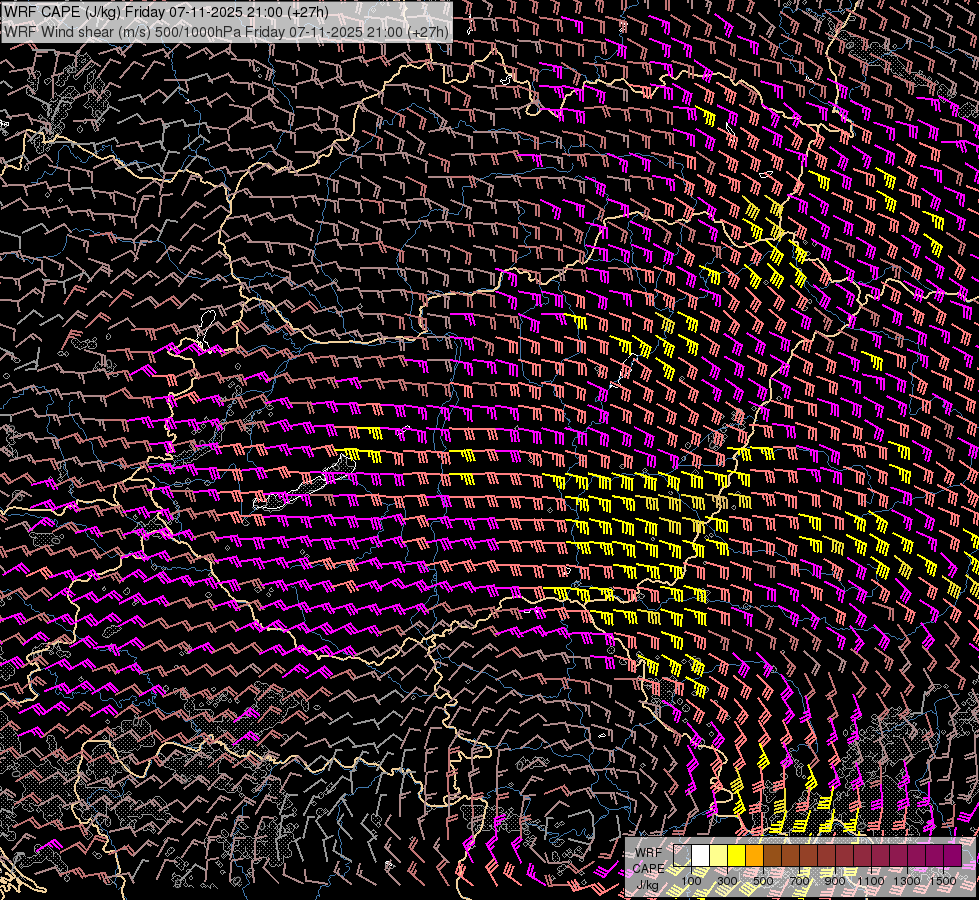
Task: Pick the 700 label in the CAPE scale
Action: (799, 881)
